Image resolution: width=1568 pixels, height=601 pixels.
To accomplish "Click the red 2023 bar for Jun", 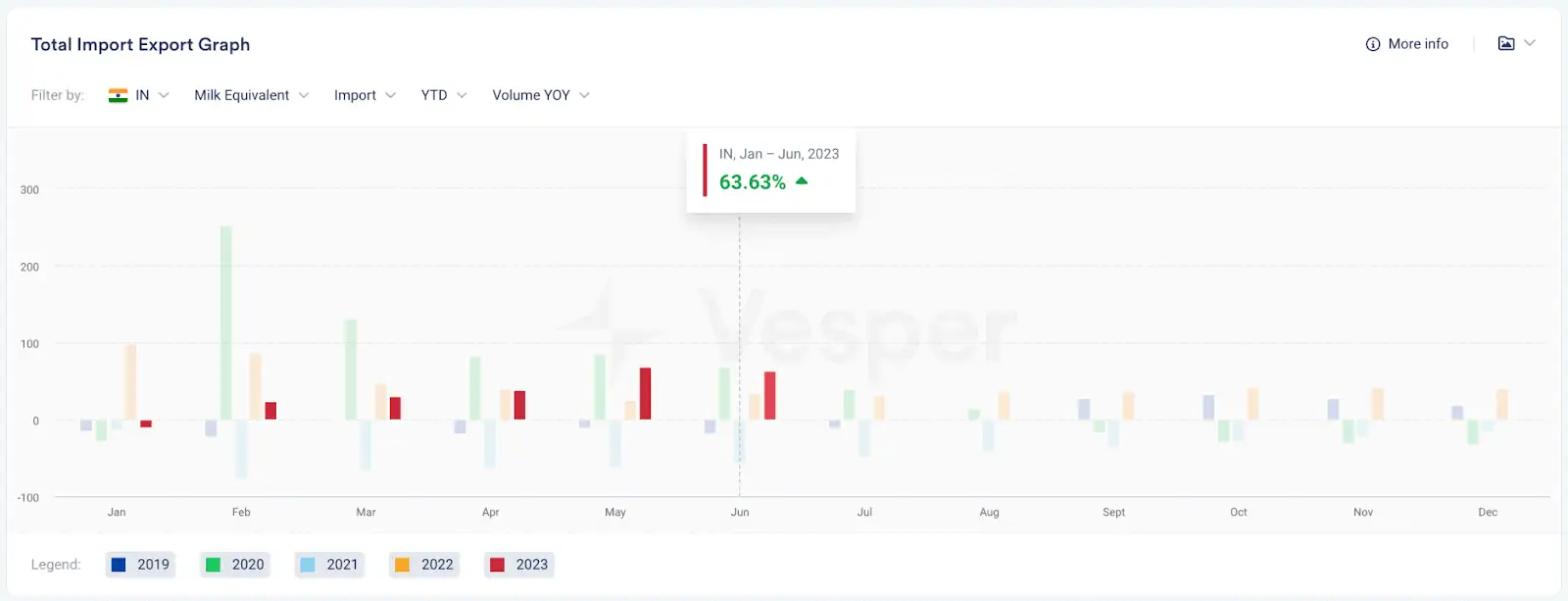I will [x=770, y=396].
